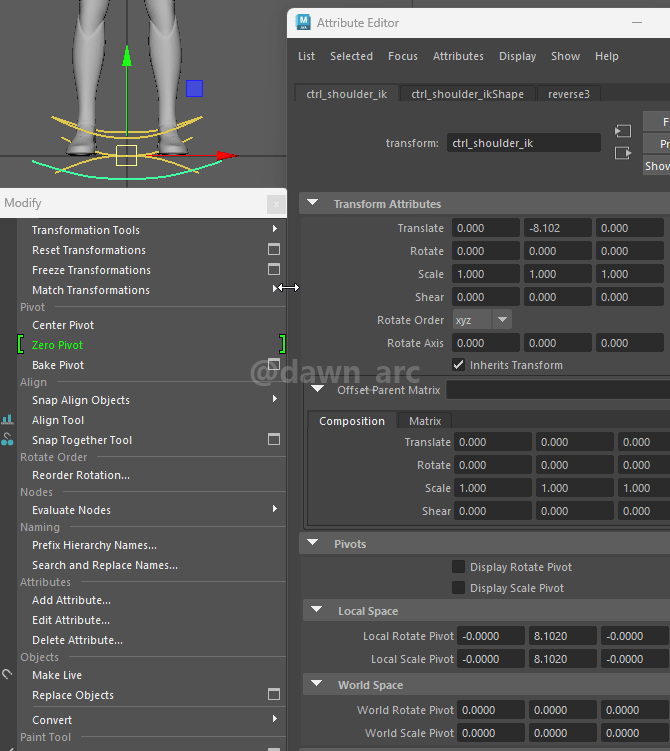Screen dimensions: 670x751
Task: Click the blue plane manipulator handle
Action: pyautogui.click(x=194, y=89)
